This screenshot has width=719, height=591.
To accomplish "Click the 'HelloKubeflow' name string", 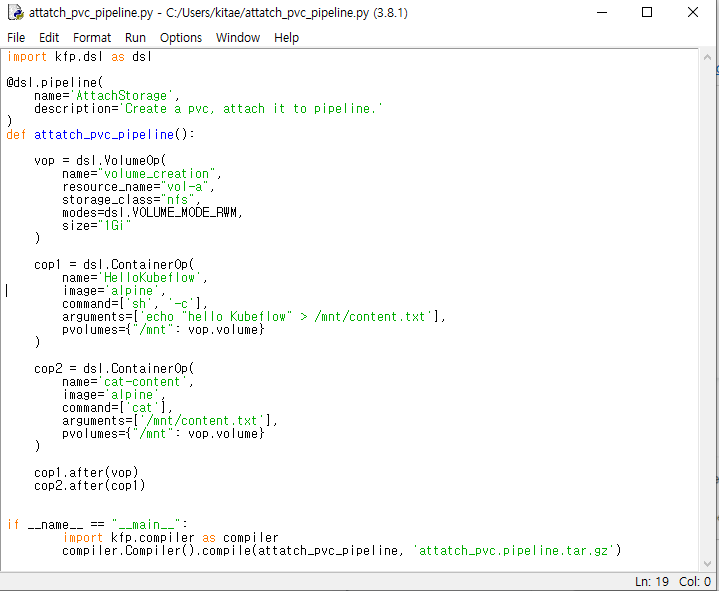I will (149, 277).
